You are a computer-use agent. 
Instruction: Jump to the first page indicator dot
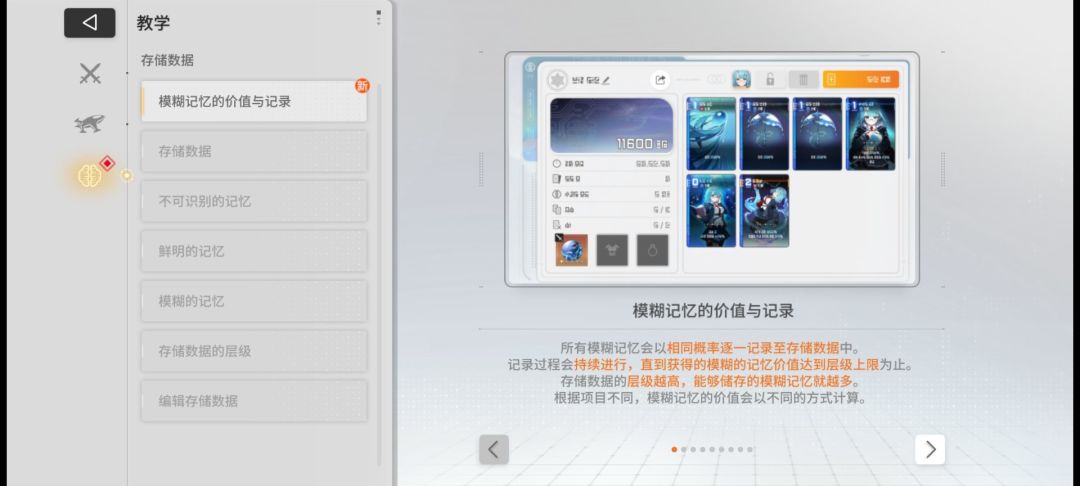pos(674,450)
